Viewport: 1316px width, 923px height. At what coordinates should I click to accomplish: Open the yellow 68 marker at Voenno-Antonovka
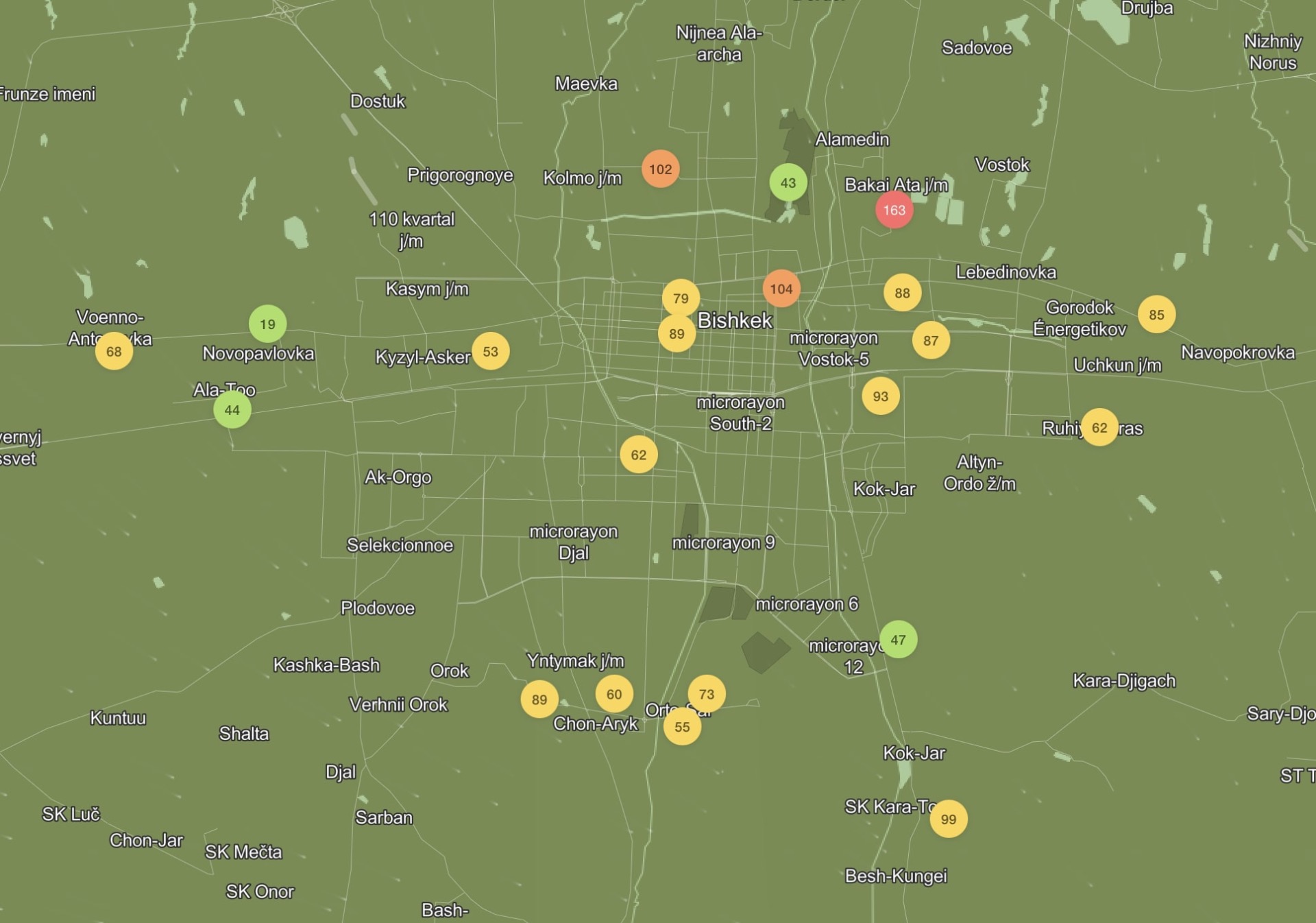[x=114, y=351]
